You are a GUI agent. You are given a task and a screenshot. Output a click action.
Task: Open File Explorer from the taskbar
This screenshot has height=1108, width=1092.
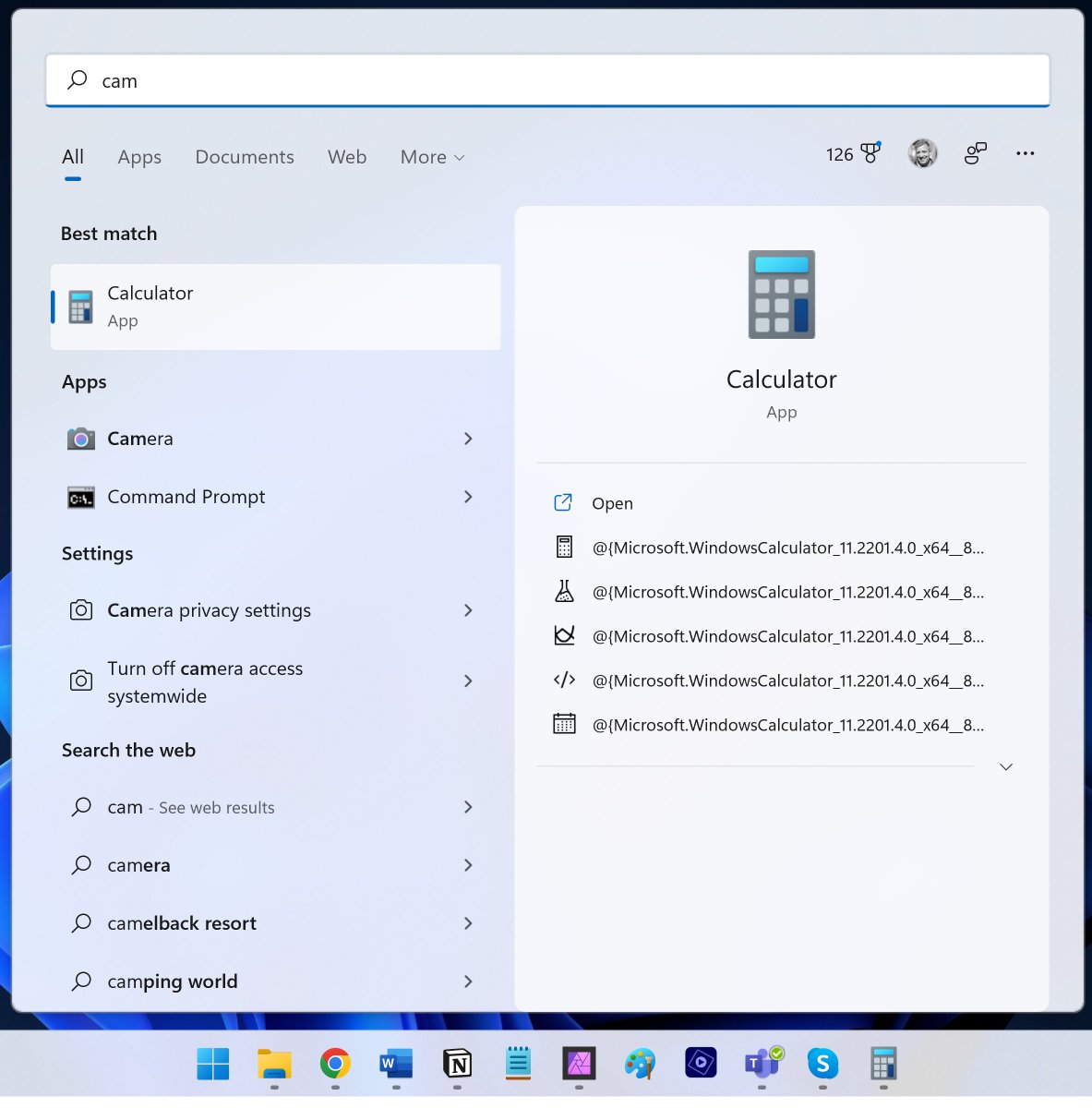click(274, 1064)
